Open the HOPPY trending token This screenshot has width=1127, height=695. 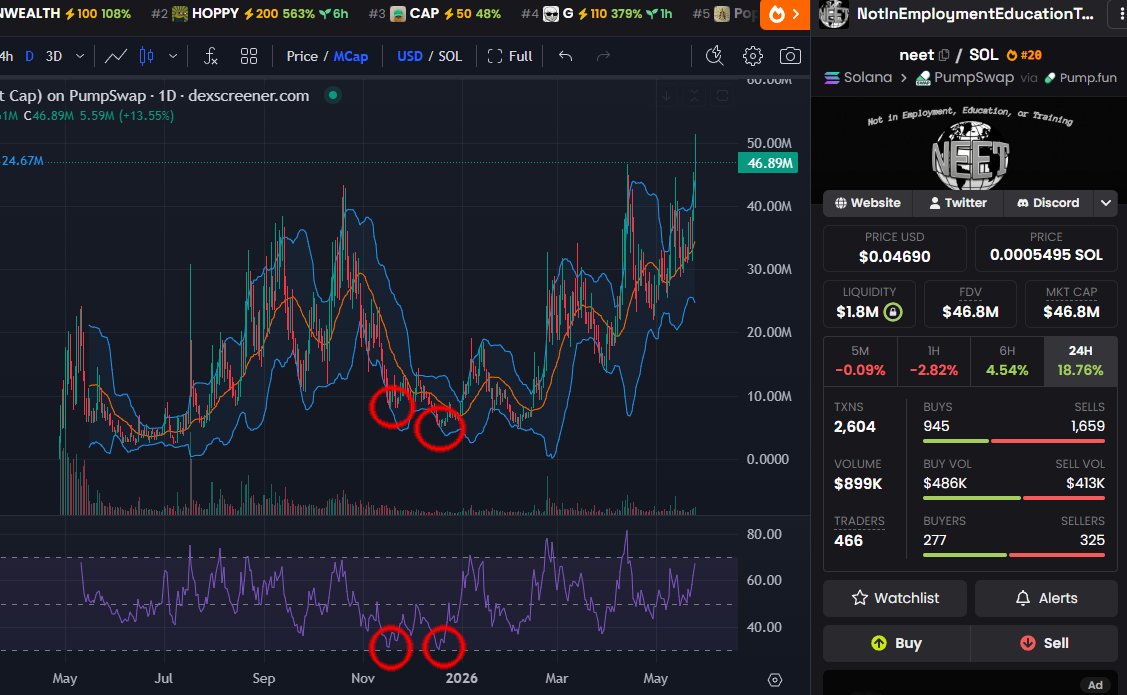[x=251, y=14]
